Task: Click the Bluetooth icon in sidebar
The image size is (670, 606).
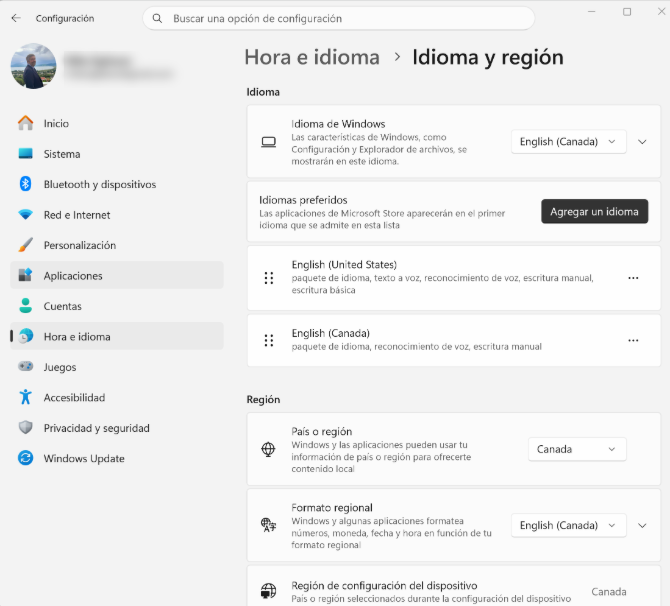Action: (26, 184)
